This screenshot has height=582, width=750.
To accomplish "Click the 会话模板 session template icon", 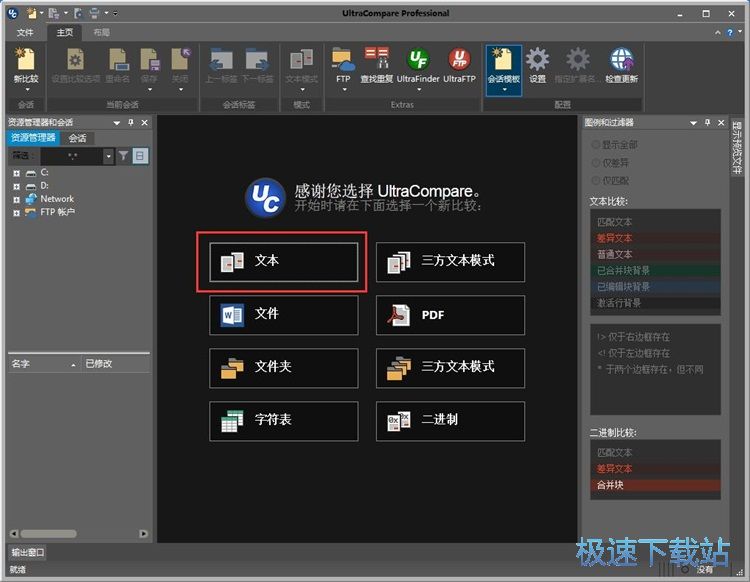I will tap(503, 60).
